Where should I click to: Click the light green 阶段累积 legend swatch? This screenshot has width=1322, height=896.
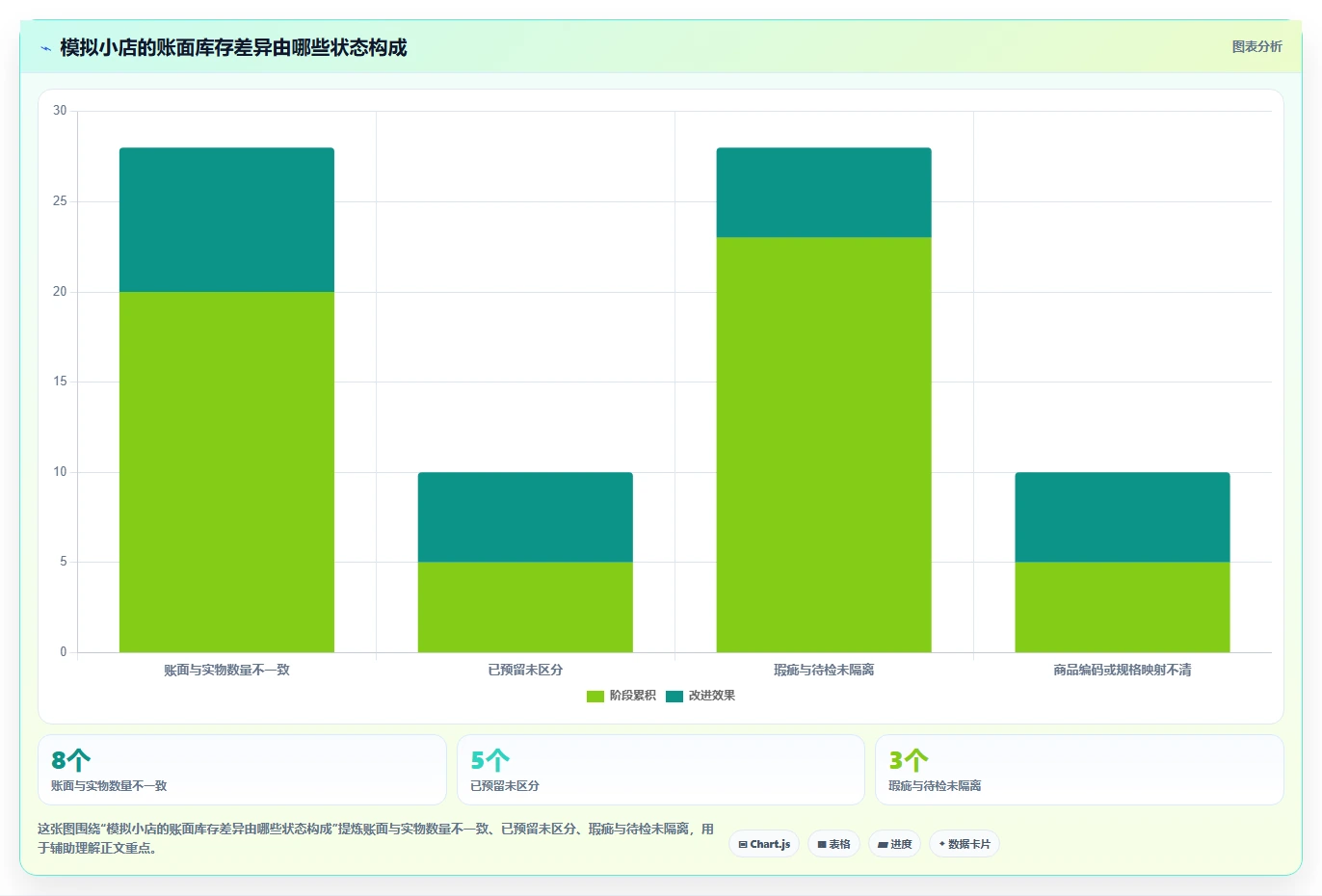click(595, 696)
